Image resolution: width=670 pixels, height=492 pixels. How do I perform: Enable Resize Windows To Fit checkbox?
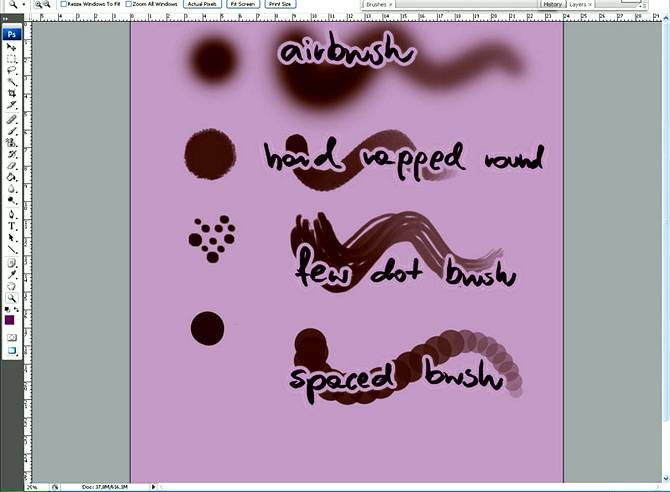click(x=64, y=5)
